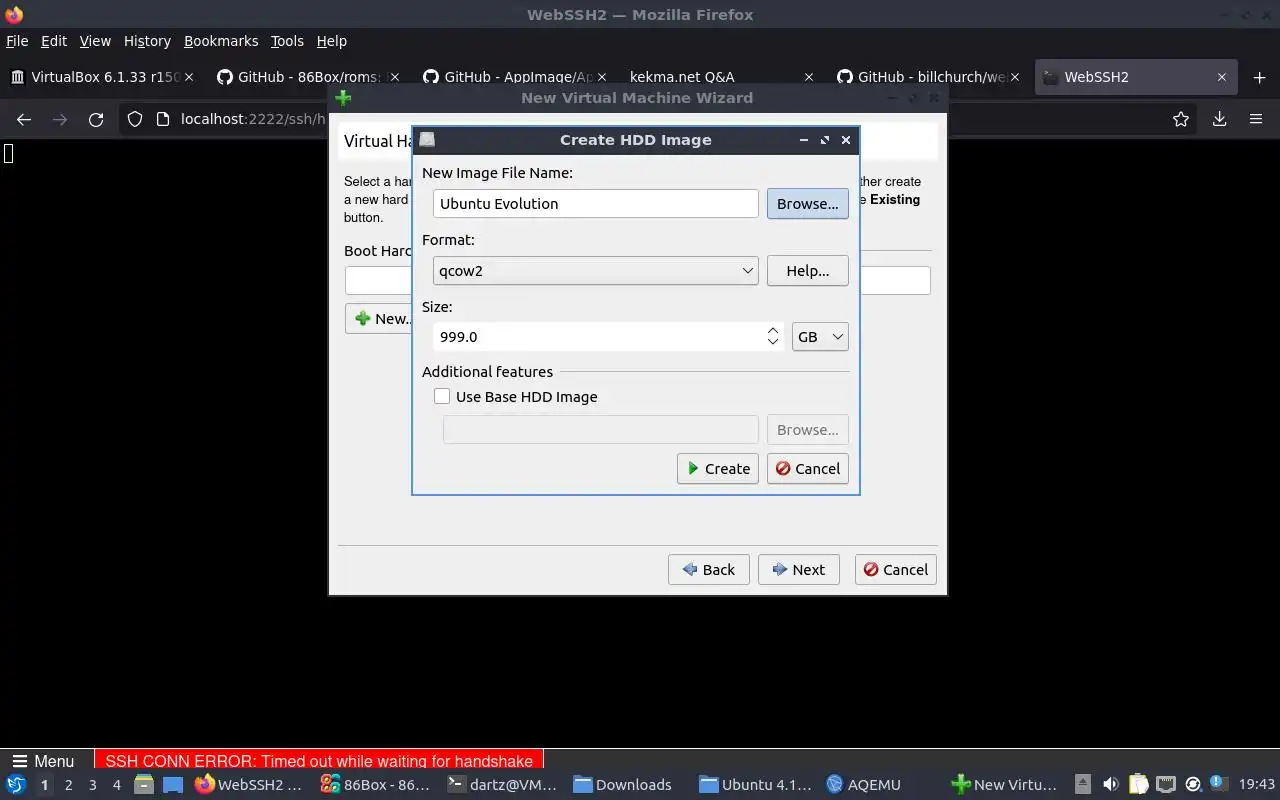Close the WebSSH2 browser tab
Image resolution: width=1280 pixels, height=800 pixels.
[1221, 77]
